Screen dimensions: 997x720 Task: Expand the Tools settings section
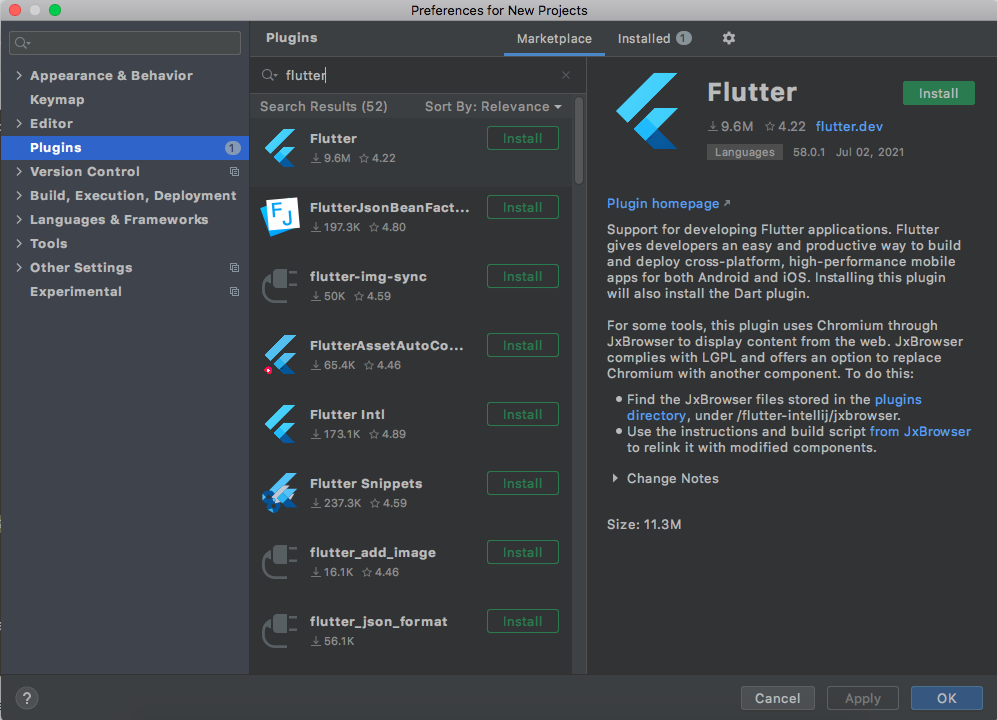click(19, 244)
